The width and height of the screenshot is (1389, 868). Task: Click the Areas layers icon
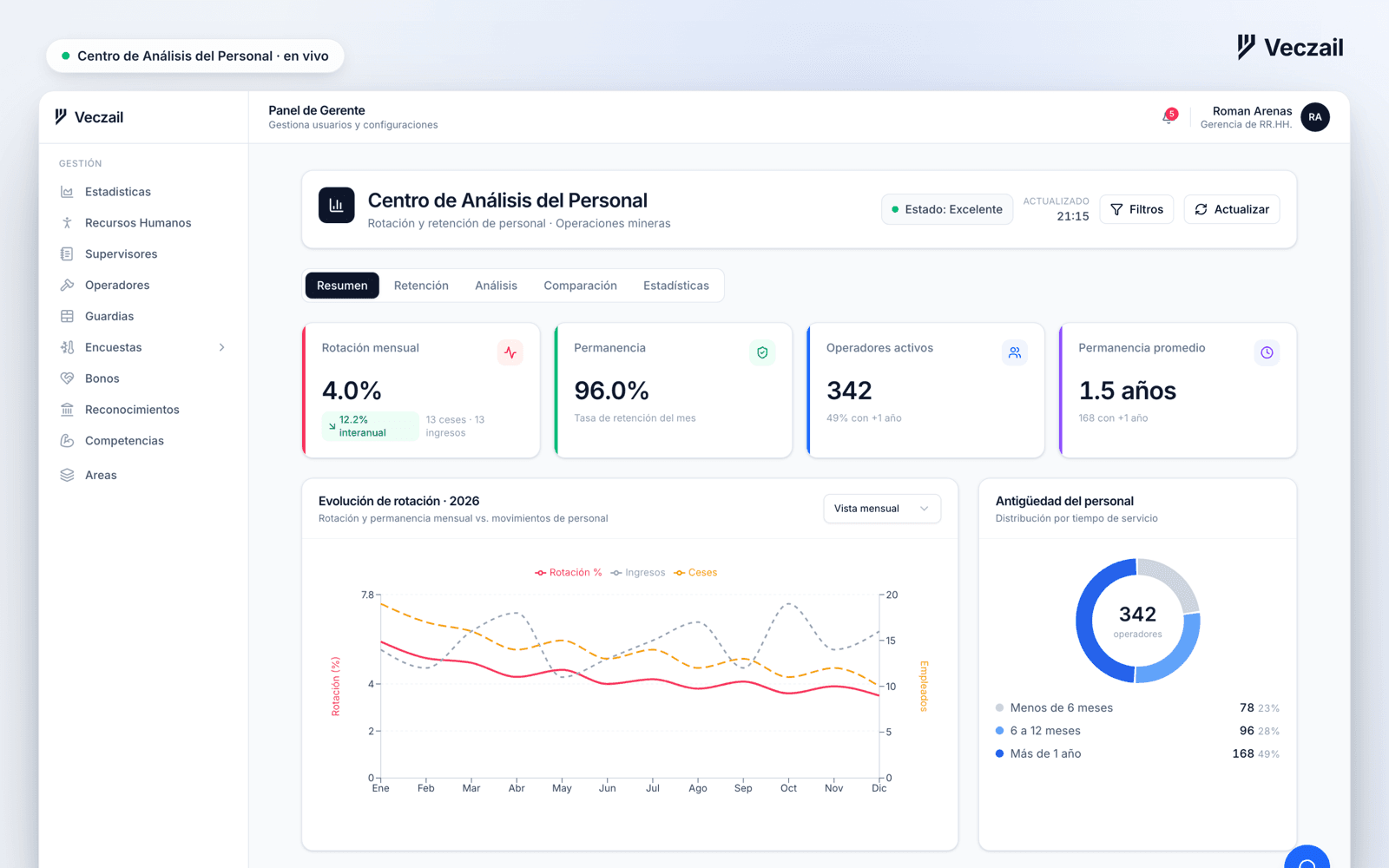pos(67,476)
